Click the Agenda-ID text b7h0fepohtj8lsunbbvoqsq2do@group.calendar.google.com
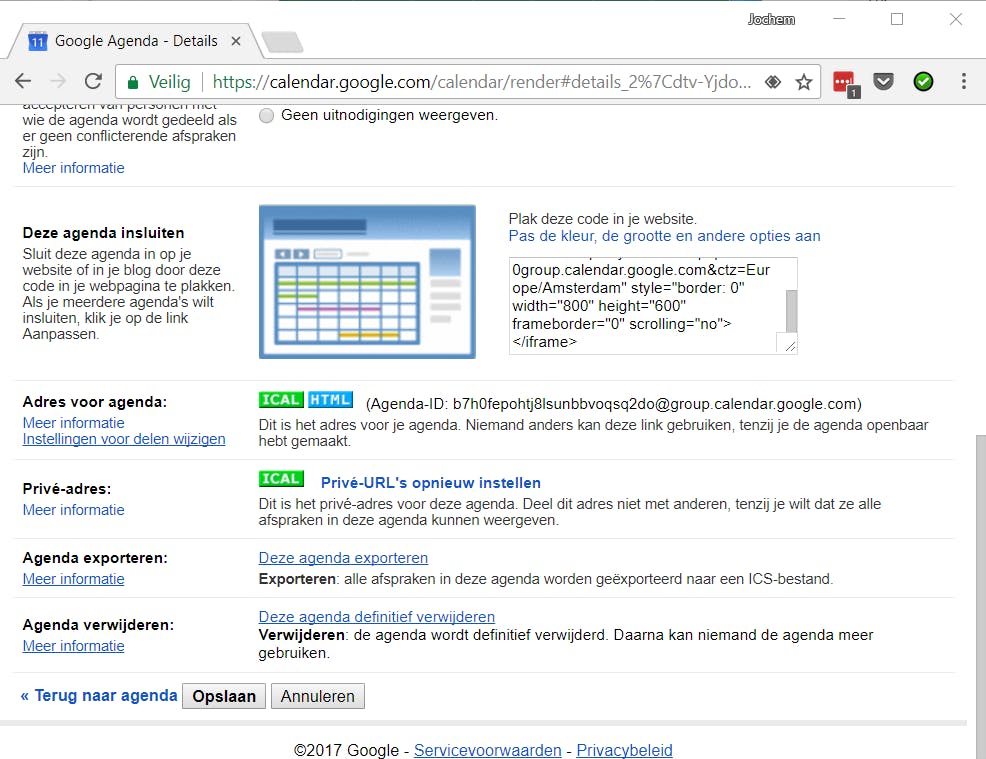Screen dimensions: 986x759 point(656,404)
